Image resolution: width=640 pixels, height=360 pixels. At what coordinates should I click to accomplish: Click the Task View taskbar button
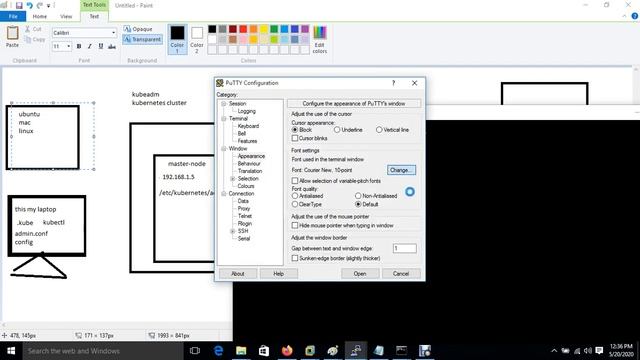(195, 351)
